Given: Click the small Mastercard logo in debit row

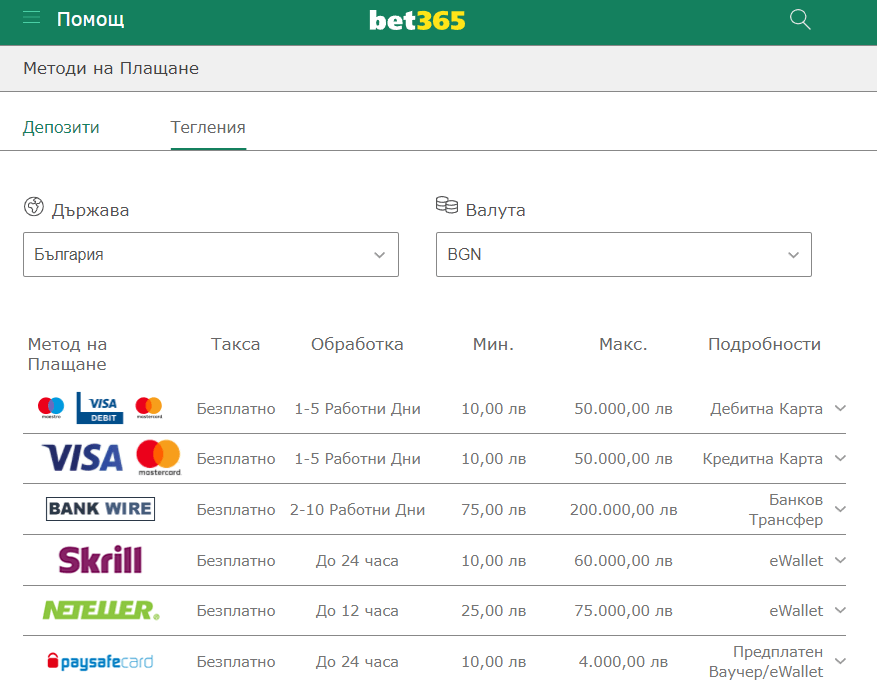Looking at the screenshot, I should click(x=149, y=408).
